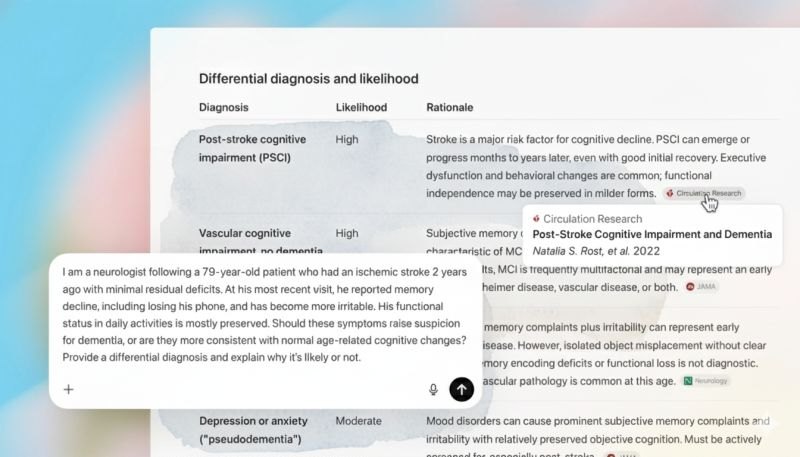Open the 'Post-Stroke Cognitive Impairment and Dementia' article link
This screenshot has width=800, height=457.
[x=652, y=234]
